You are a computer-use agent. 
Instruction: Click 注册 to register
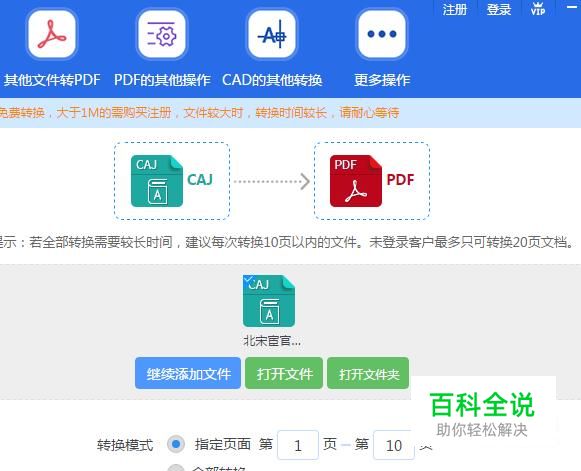[x=455, y=9]
